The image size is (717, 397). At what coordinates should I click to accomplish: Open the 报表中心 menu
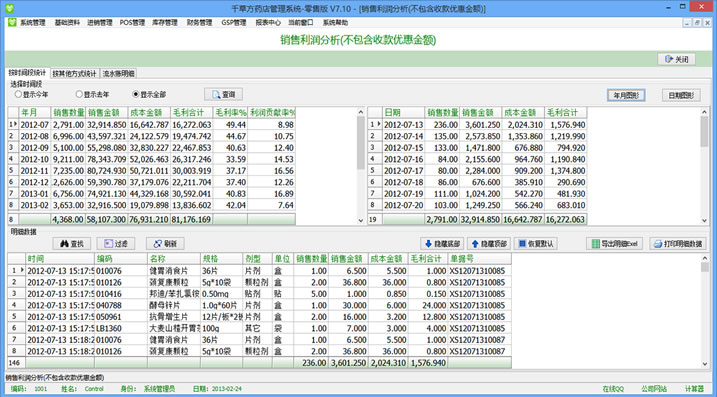point(268,22)
